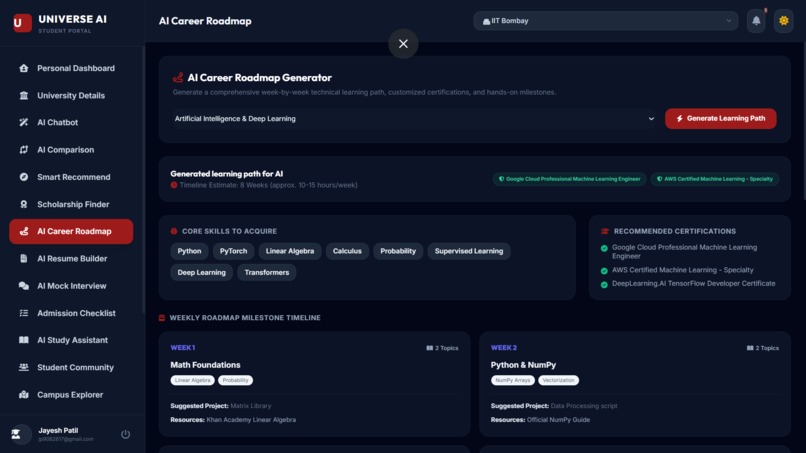The height and width of the screenshot is (453, 806).
Task: Click the NumPy Arrays topic tag
Action: 512,380
